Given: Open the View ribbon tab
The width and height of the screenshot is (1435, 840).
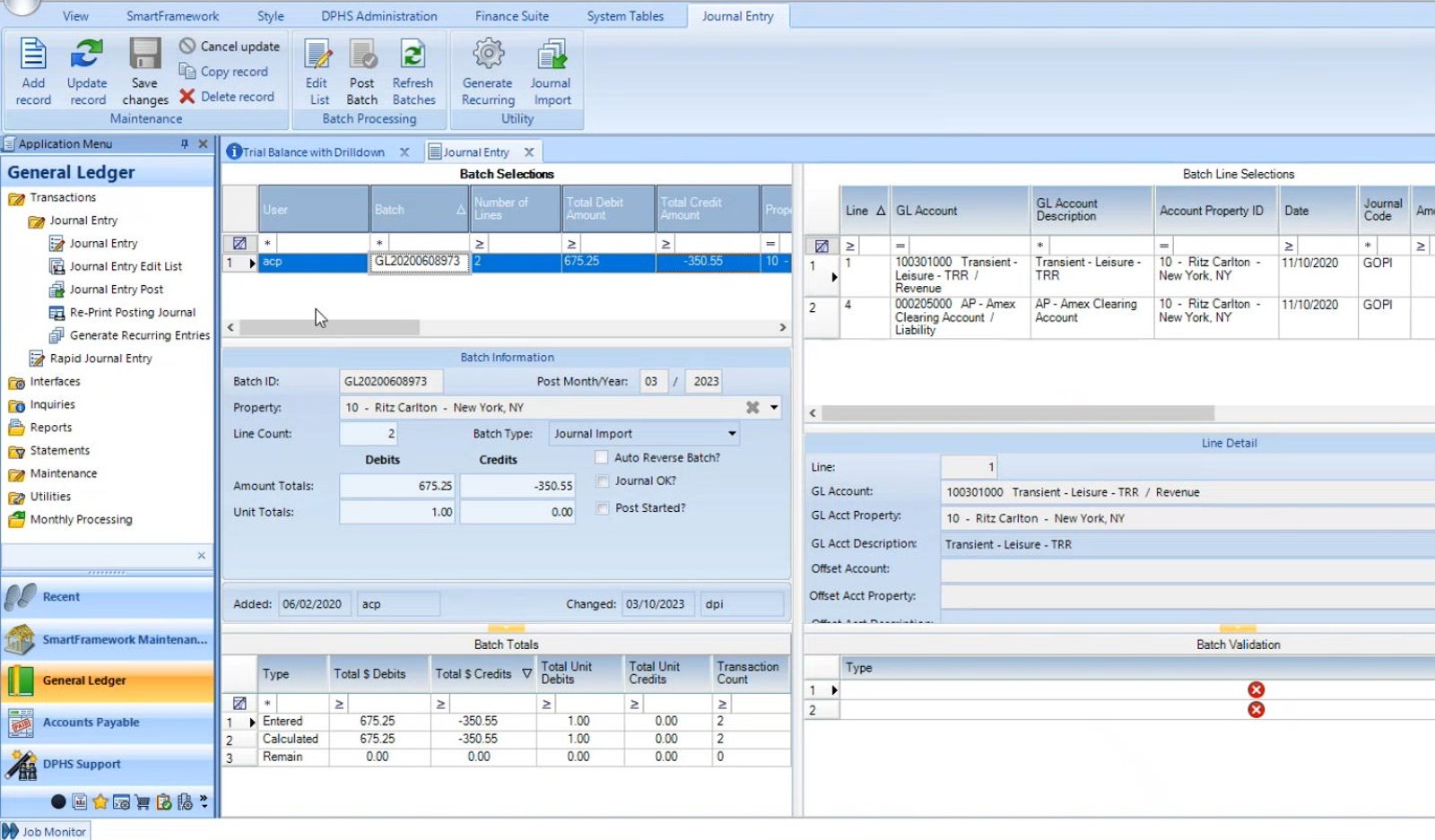Looking at the screenshot, I should 75,16.
